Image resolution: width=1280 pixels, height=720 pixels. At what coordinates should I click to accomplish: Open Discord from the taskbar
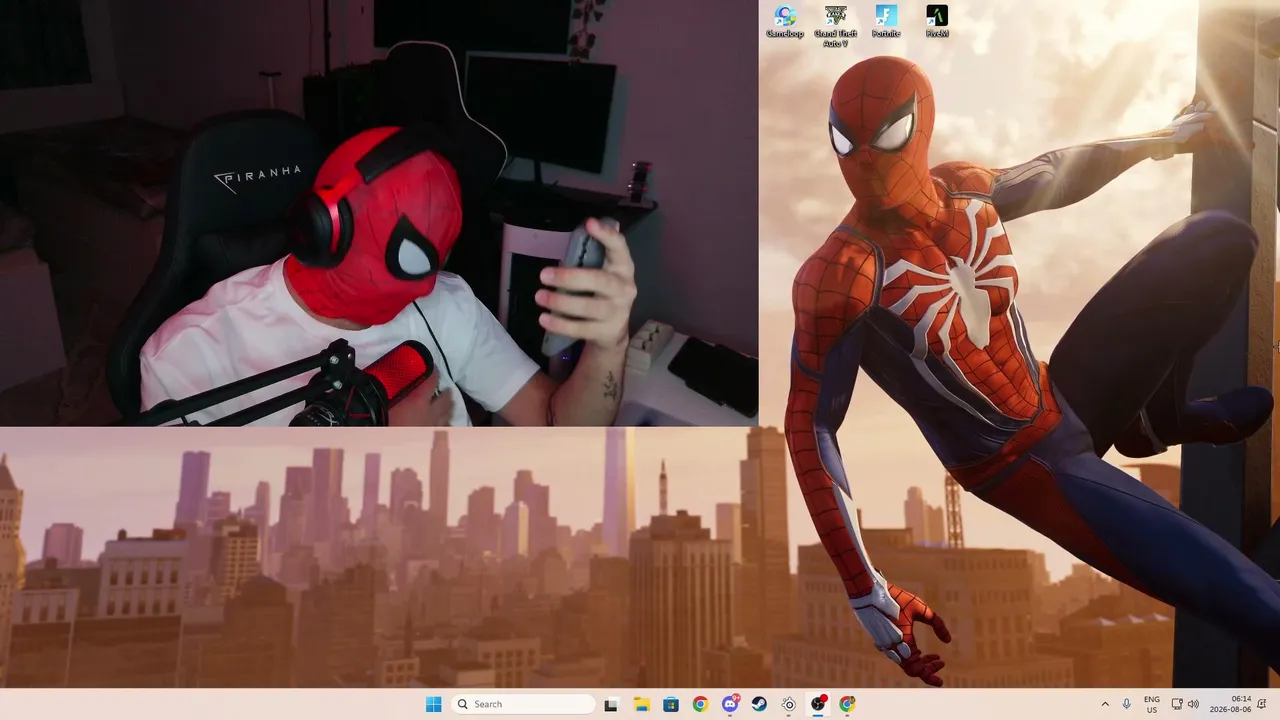point(730,704)
